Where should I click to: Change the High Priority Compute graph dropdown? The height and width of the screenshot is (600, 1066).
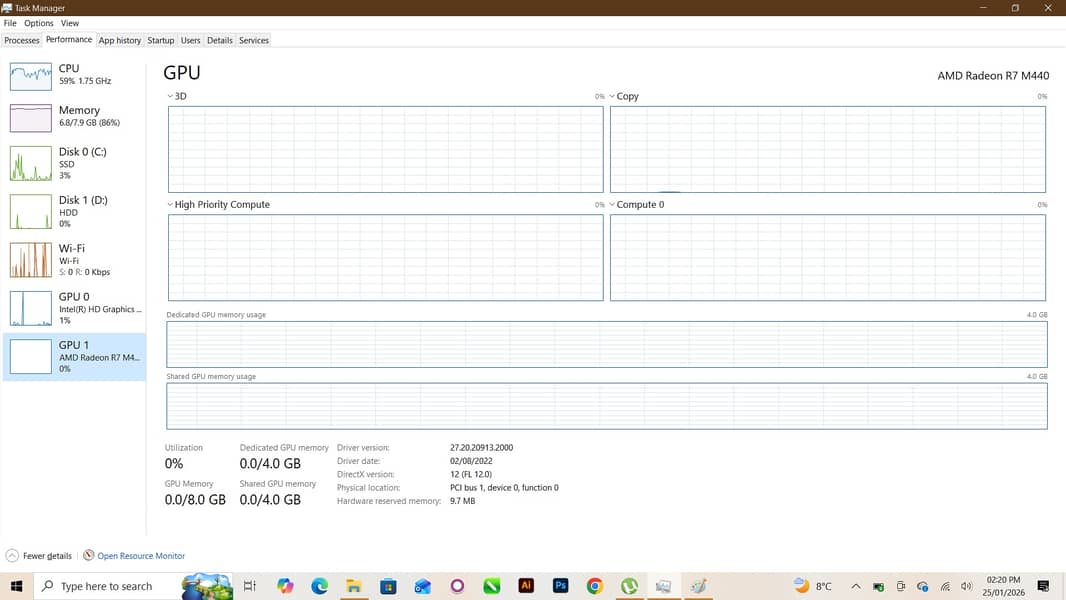click(171, 204)
